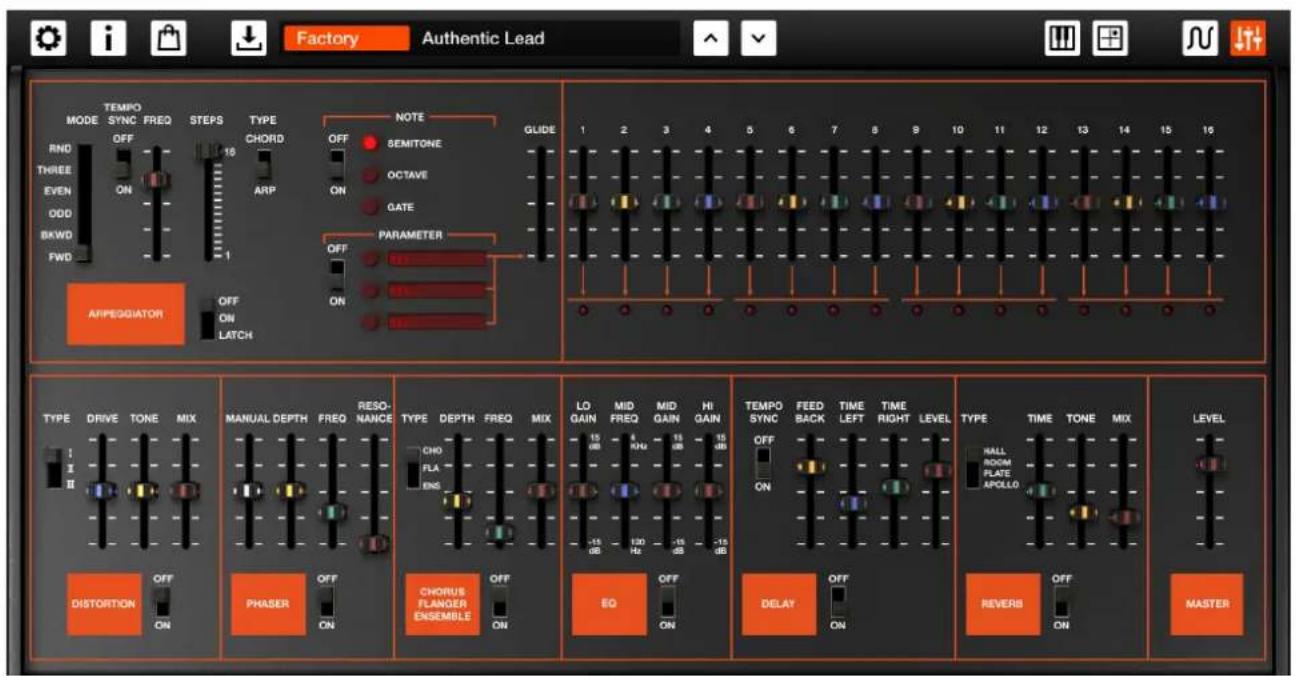
Task: Click the Distortion DRIVE blue slider
Action: point(101,491)
